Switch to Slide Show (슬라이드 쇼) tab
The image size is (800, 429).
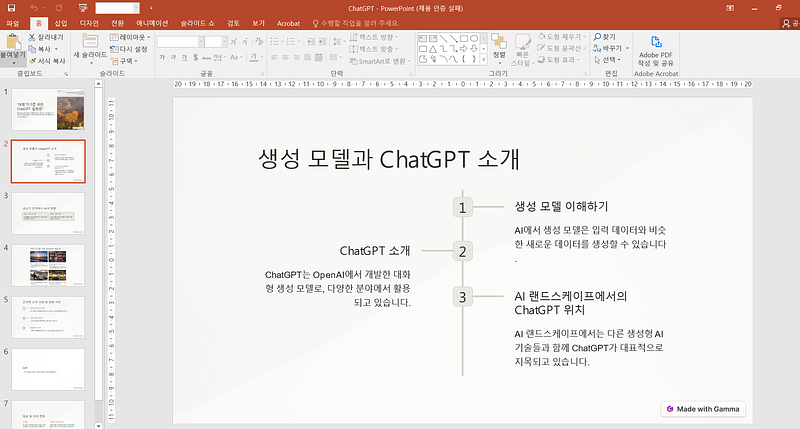[x=197, y=23]
